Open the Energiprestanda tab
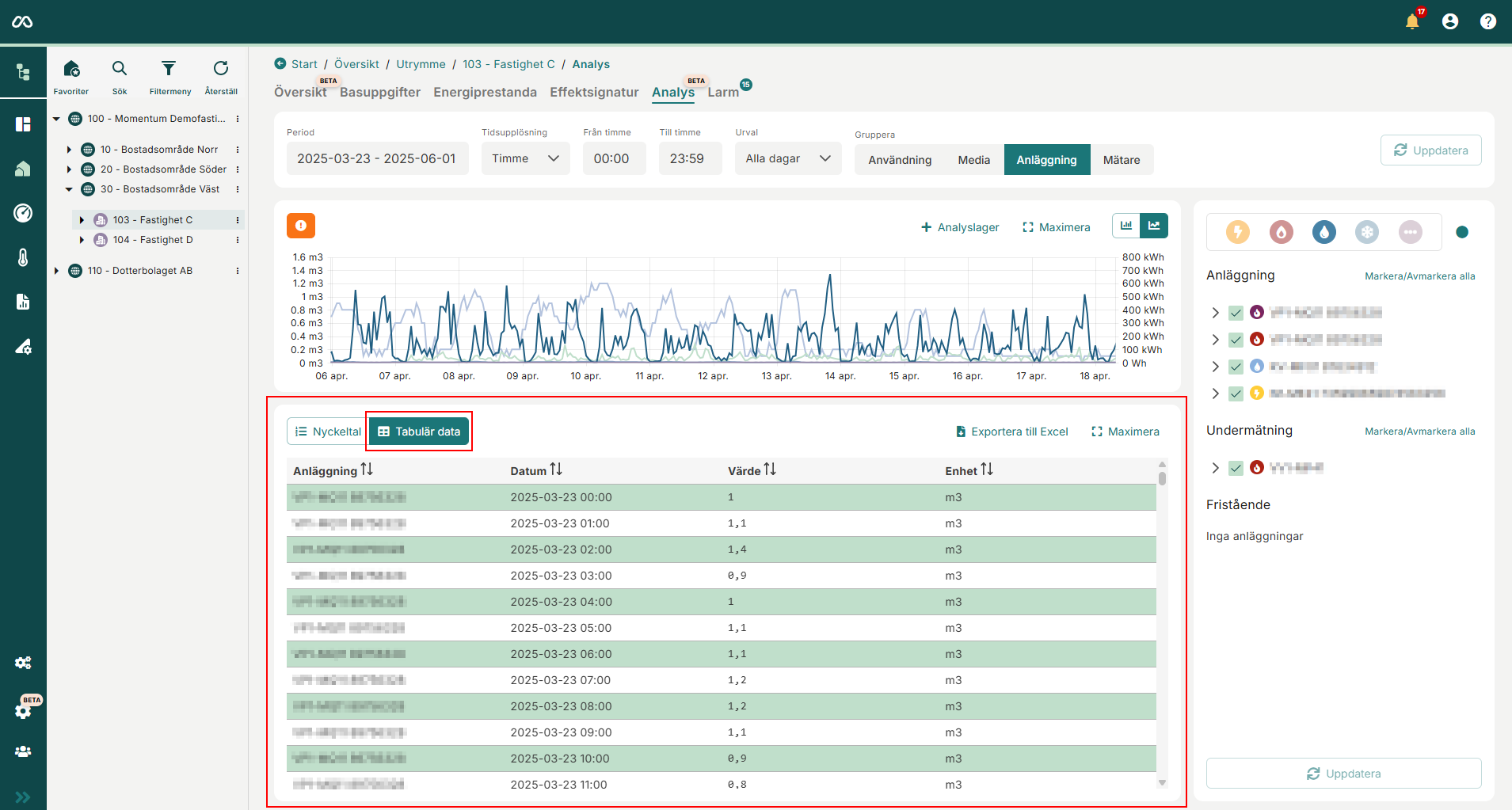The width and height of the screenshot is (1512, 810). coord(485,92)
